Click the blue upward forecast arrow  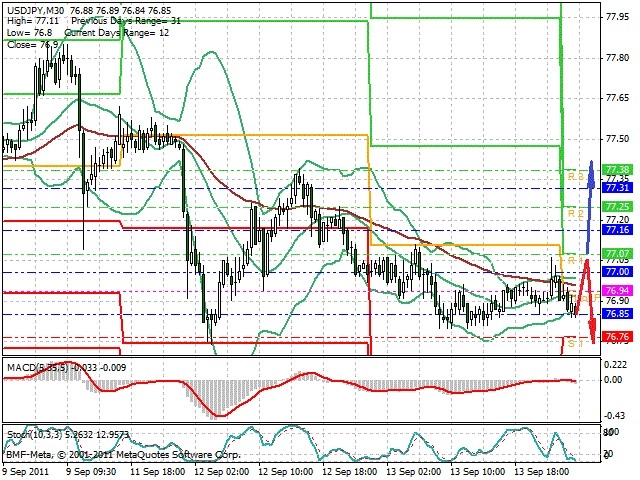pyautogui.click(x=590, y=207)
